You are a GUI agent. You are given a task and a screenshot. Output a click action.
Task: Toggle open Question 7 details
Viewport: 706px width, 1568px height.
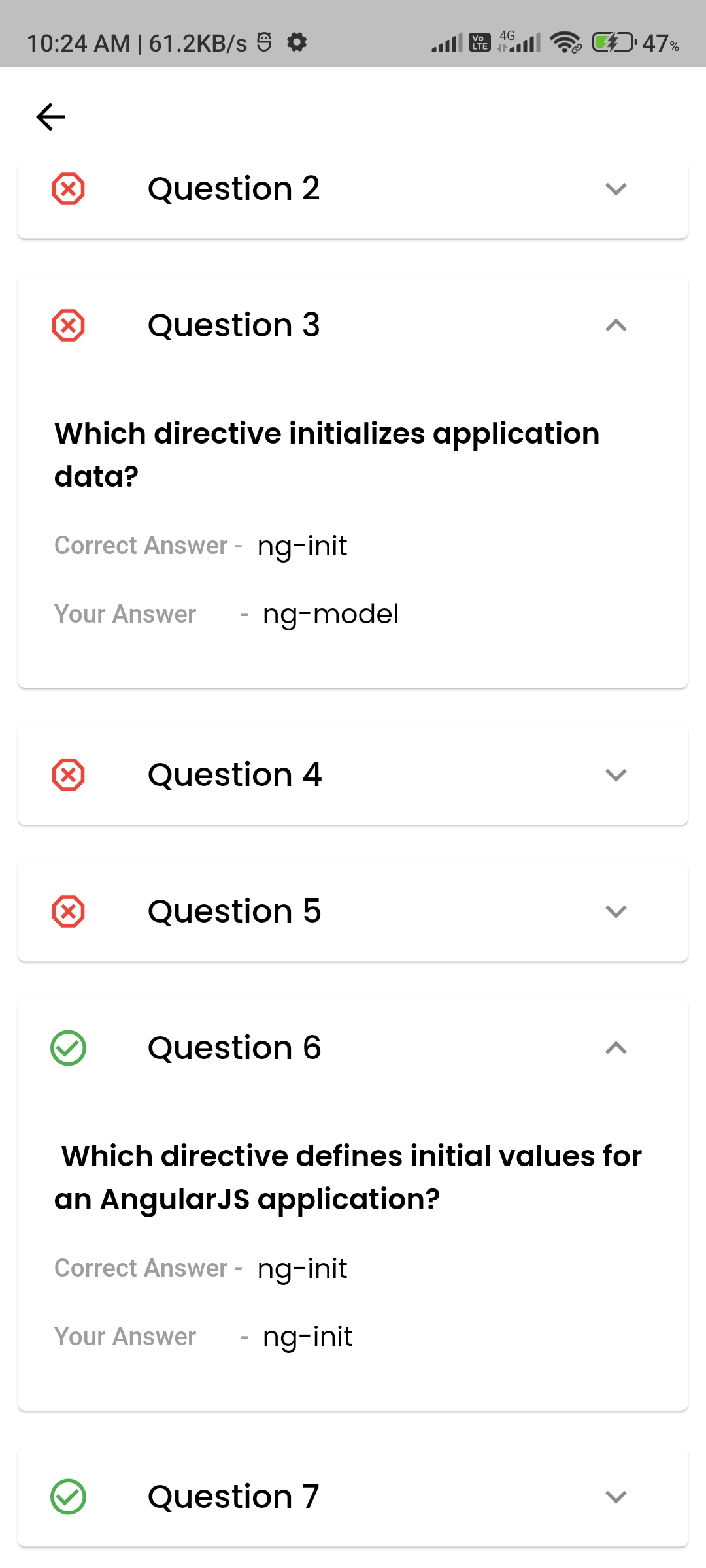click(x=615, y=1497)
